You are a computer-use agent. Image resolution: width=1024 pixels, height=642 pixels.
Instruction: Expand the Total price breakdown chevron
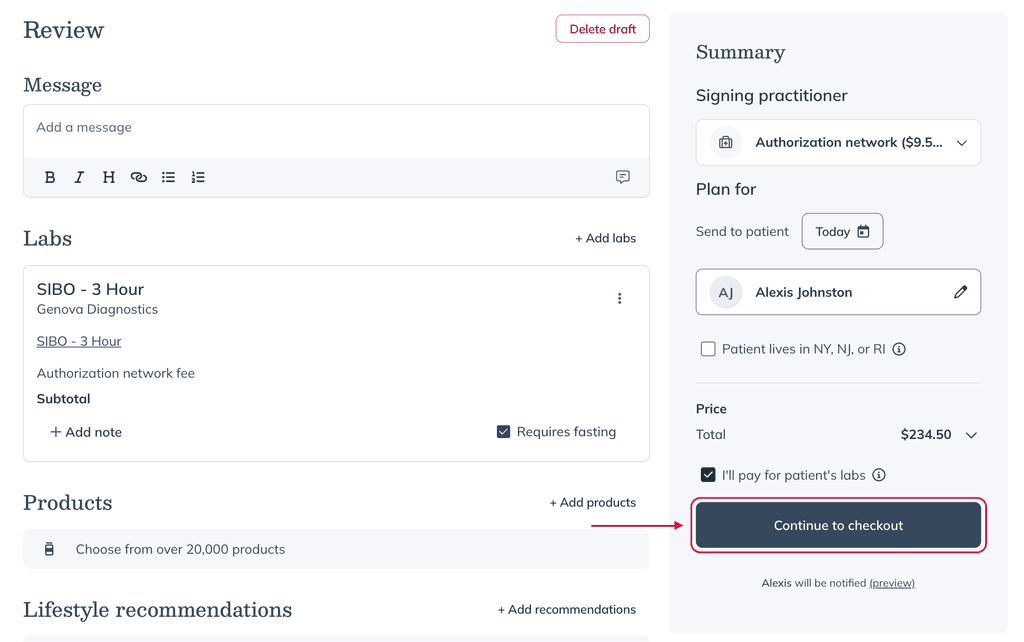click(971, 435)
